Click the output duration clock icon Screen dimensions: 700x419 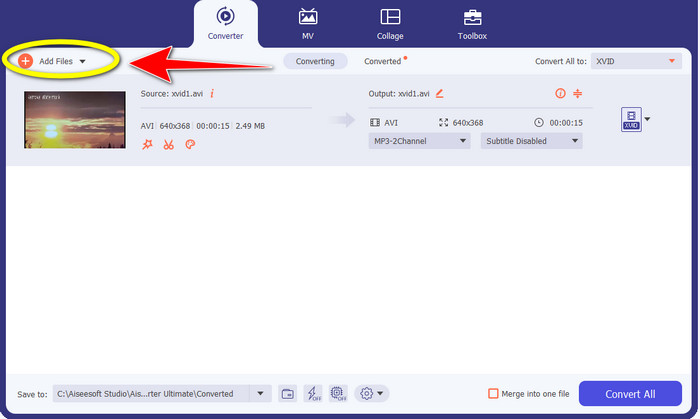pos(539,122)
